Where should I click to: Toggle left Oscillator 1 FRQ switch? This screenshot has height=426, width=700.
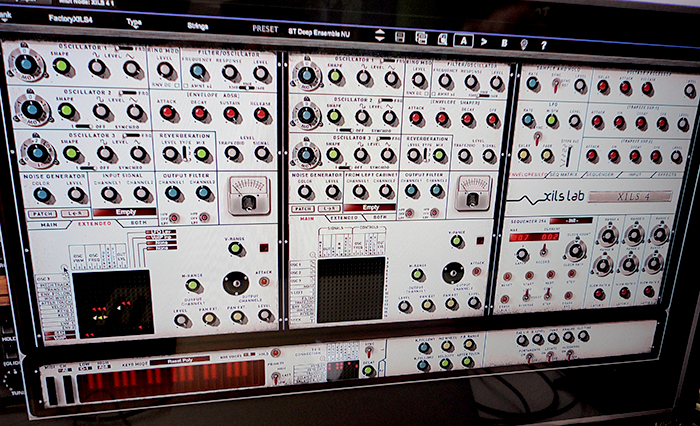click(x=124, y=48)
